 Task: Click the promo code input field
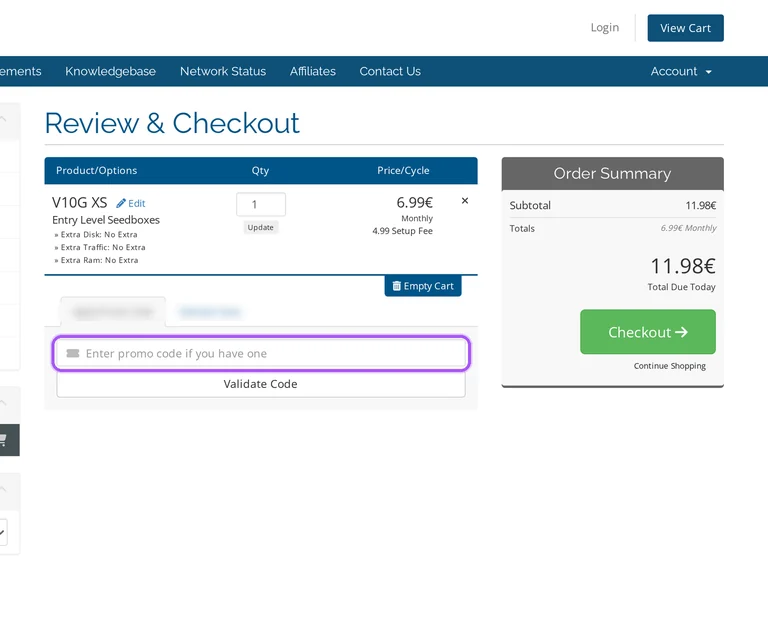click(x=261, y=353)
